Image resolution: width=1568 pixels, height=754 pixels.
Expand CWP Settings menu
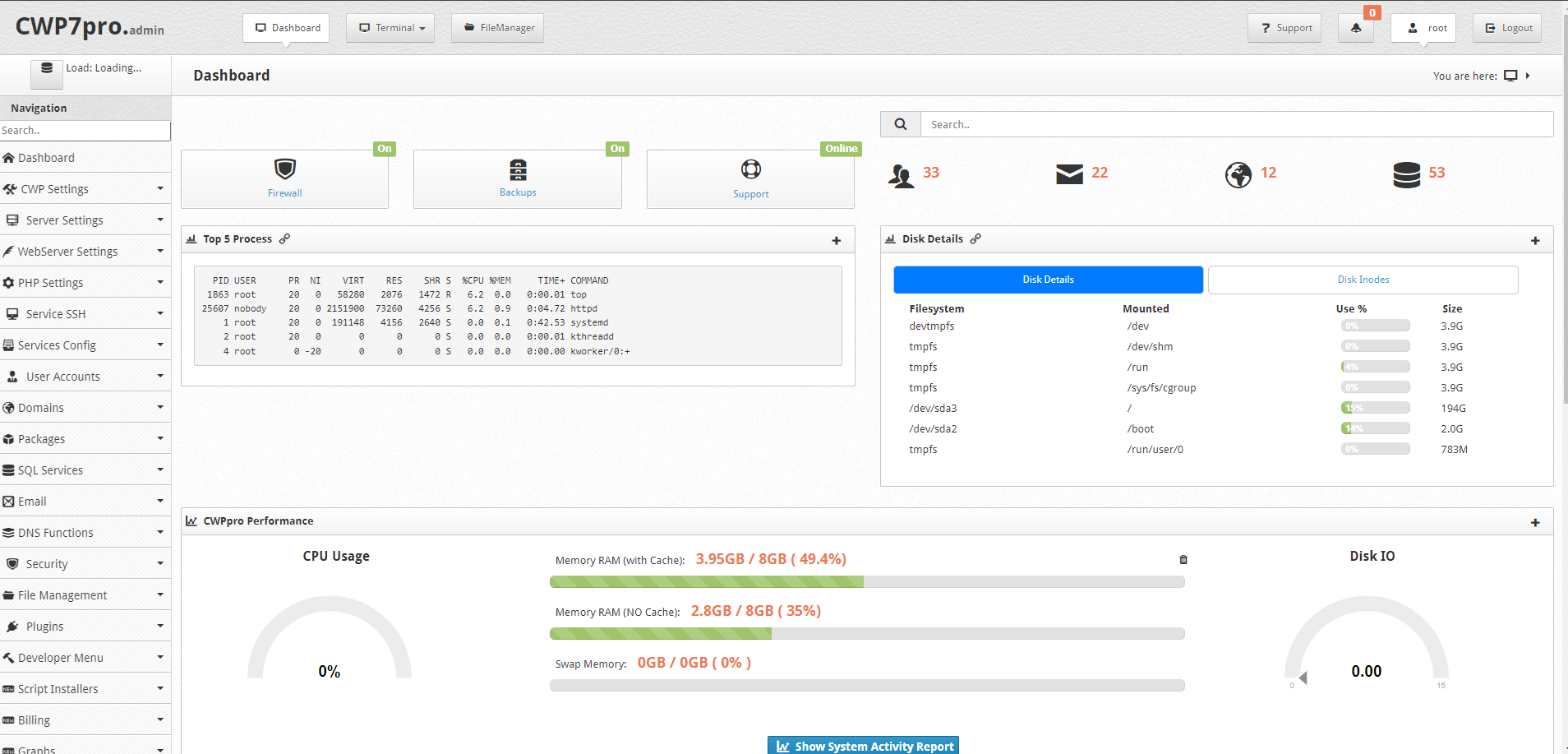click(x=85, y=189)
